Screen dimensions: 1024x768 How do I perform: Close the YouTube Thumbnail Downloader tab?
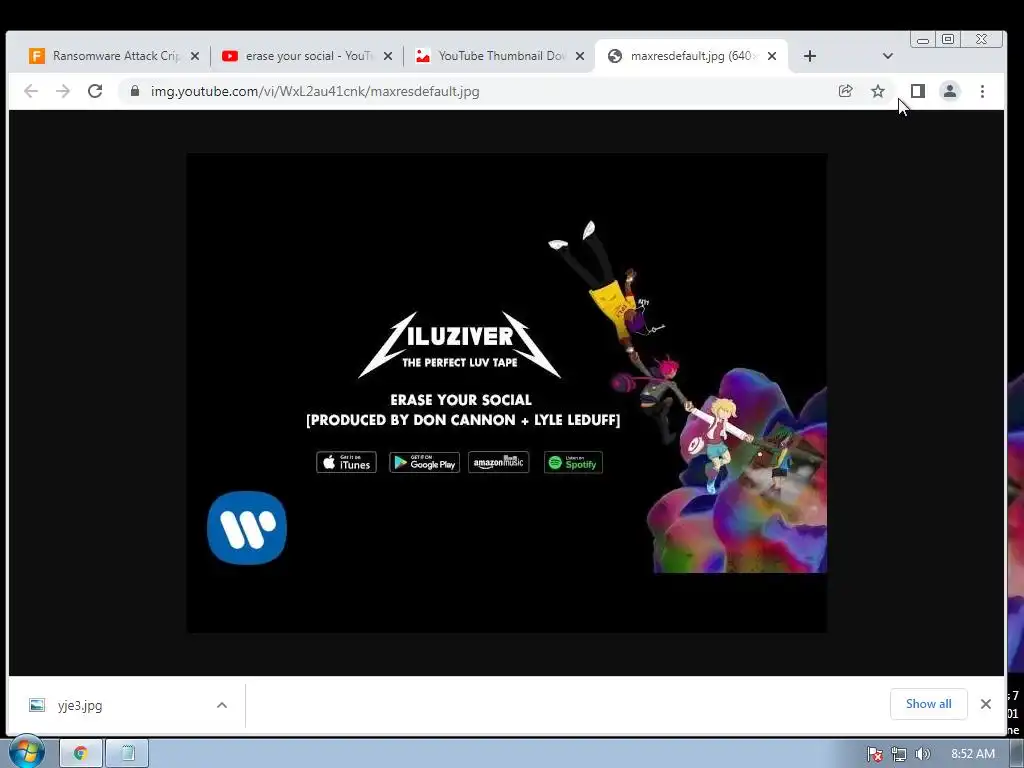[579, 56]
